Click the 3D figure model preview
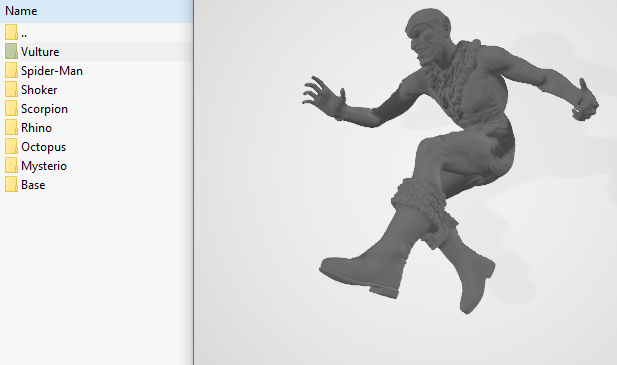Viewport: 617px width, 365px height. pyautogui.click(x=451, y=161)
